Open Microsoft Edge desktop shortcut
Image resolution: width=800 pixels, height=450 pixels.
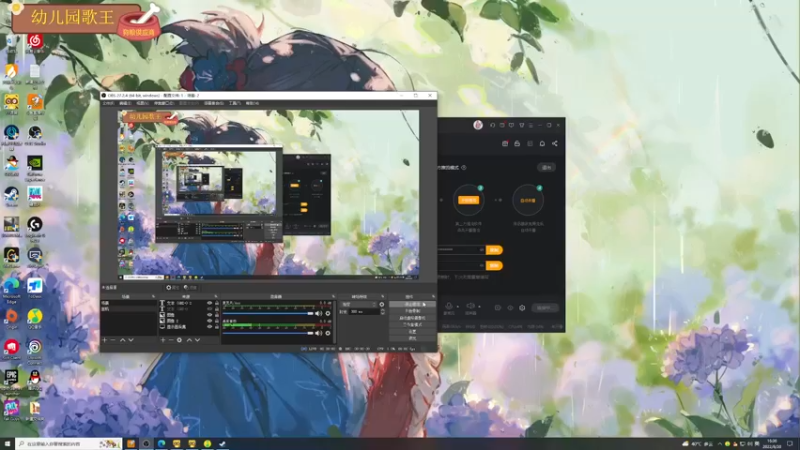11,290
